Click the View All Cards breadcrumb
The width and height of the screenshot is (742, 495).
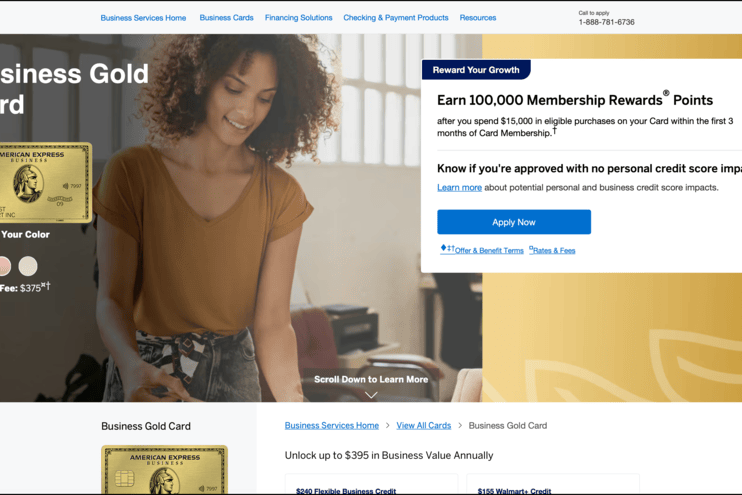(x=424, y=425)
